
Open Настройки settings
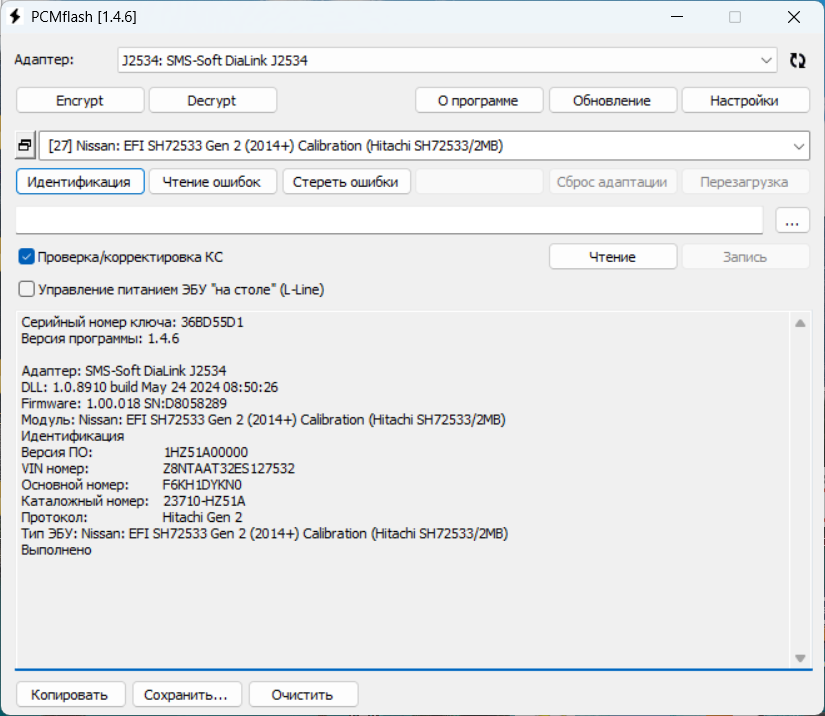click(x=745, y=100)
